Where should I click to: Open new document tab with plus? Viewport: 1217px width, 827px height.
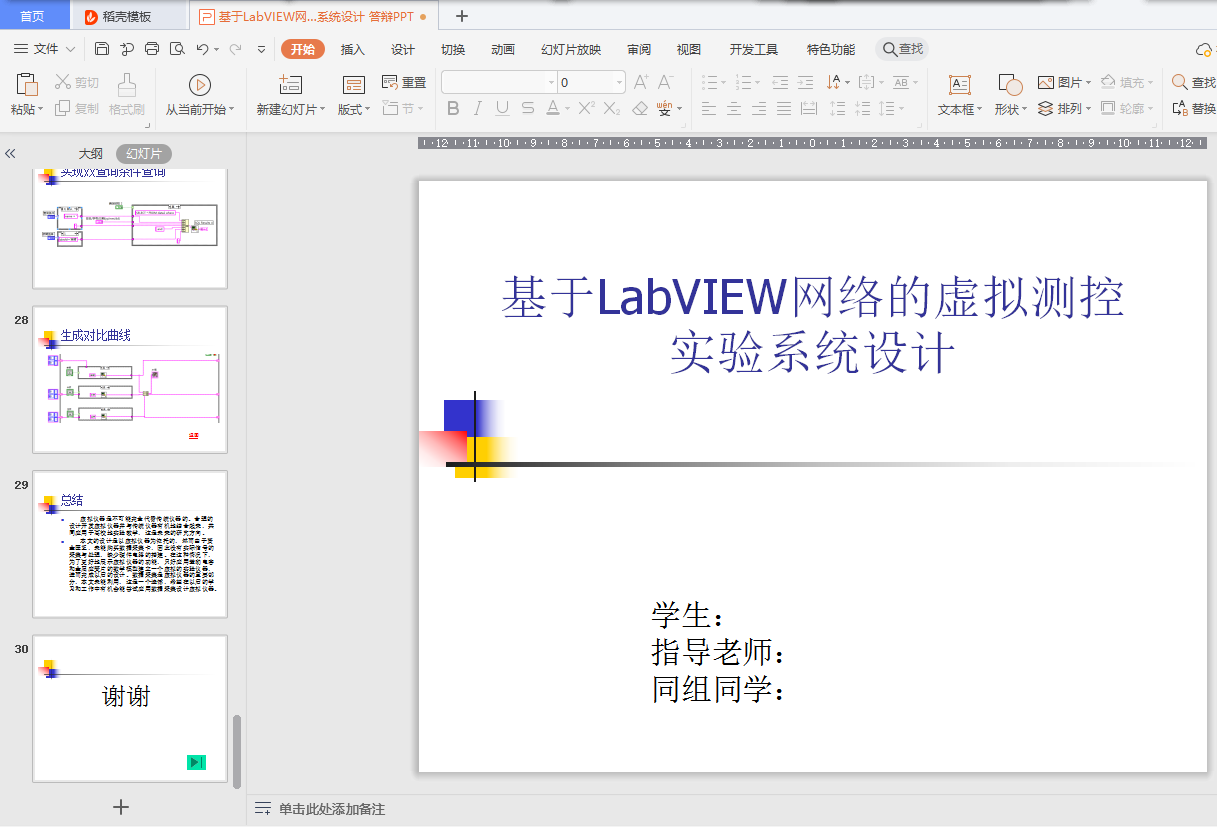coord(461,16)
